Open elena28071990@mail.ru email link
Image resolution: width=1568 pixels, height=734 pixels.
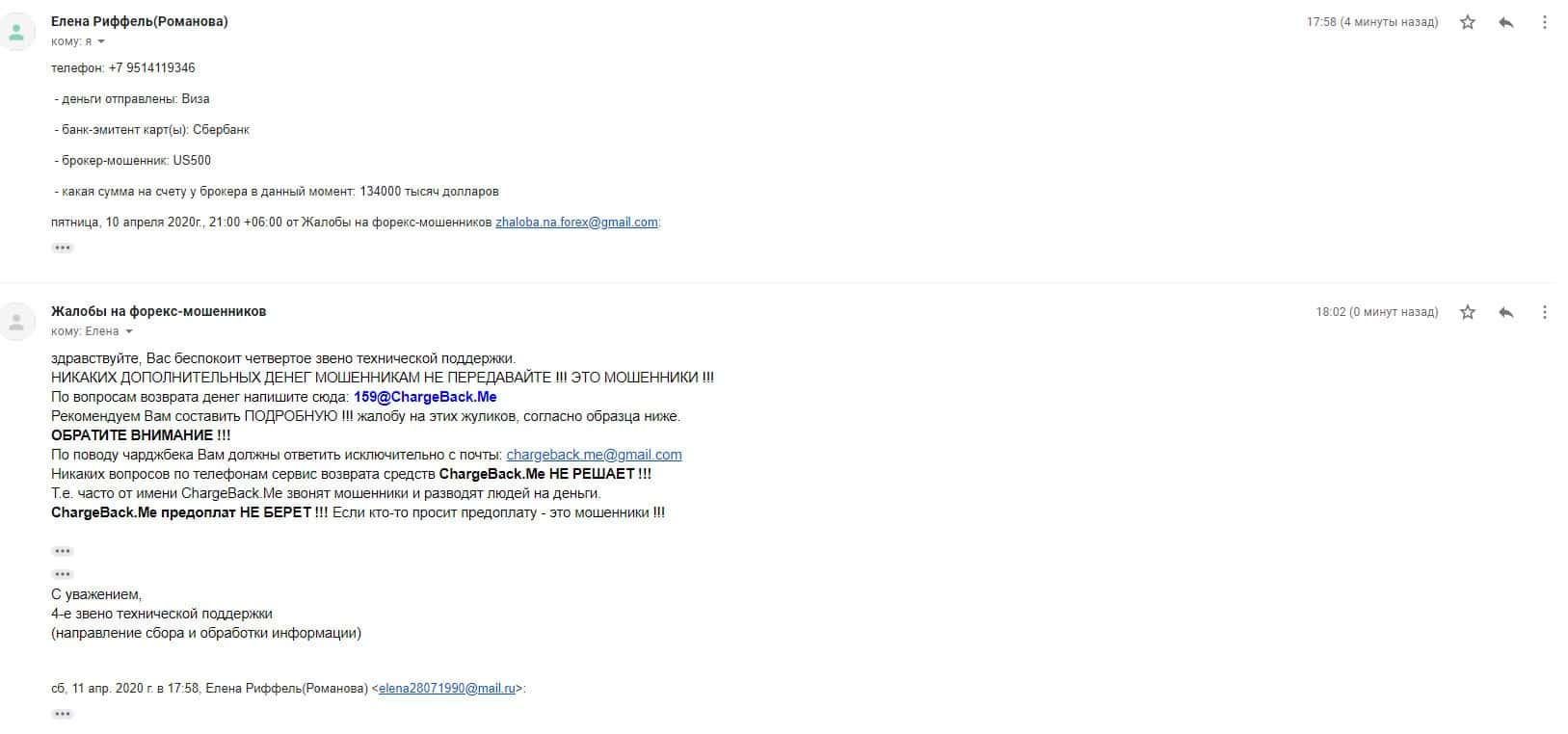point(447,689)
